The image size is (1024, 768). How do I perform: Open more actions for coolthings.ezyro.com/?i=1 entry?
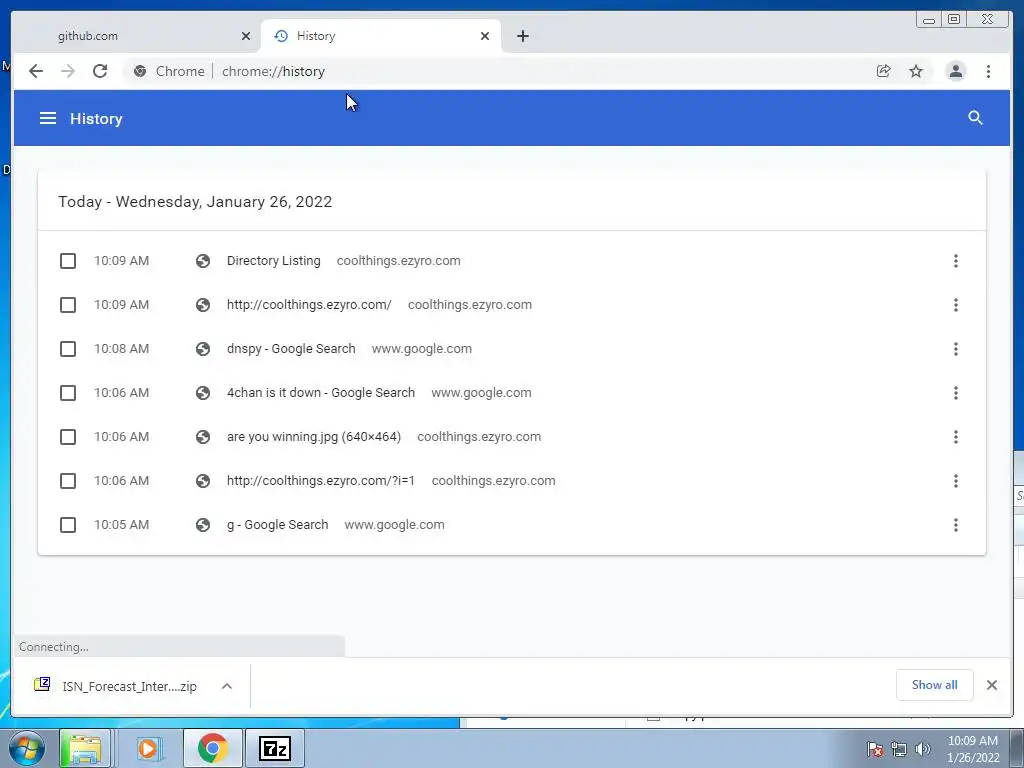click(x=955, y=481)
